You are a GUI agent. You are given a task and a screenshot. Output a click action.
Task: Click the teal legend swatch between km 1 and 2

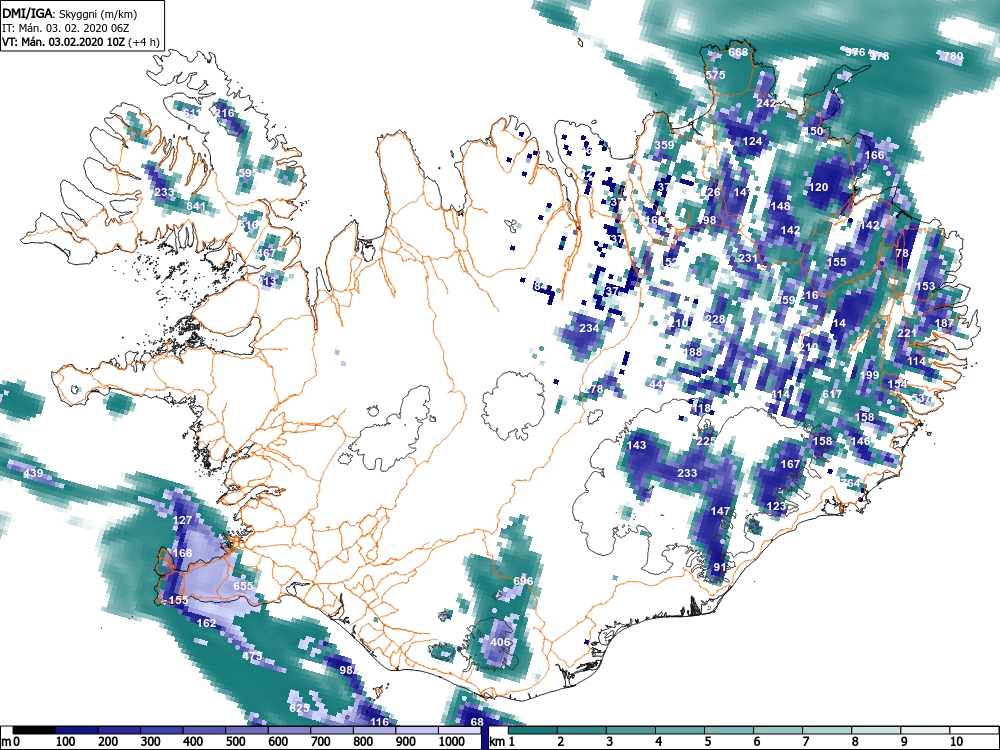[533, 730]
